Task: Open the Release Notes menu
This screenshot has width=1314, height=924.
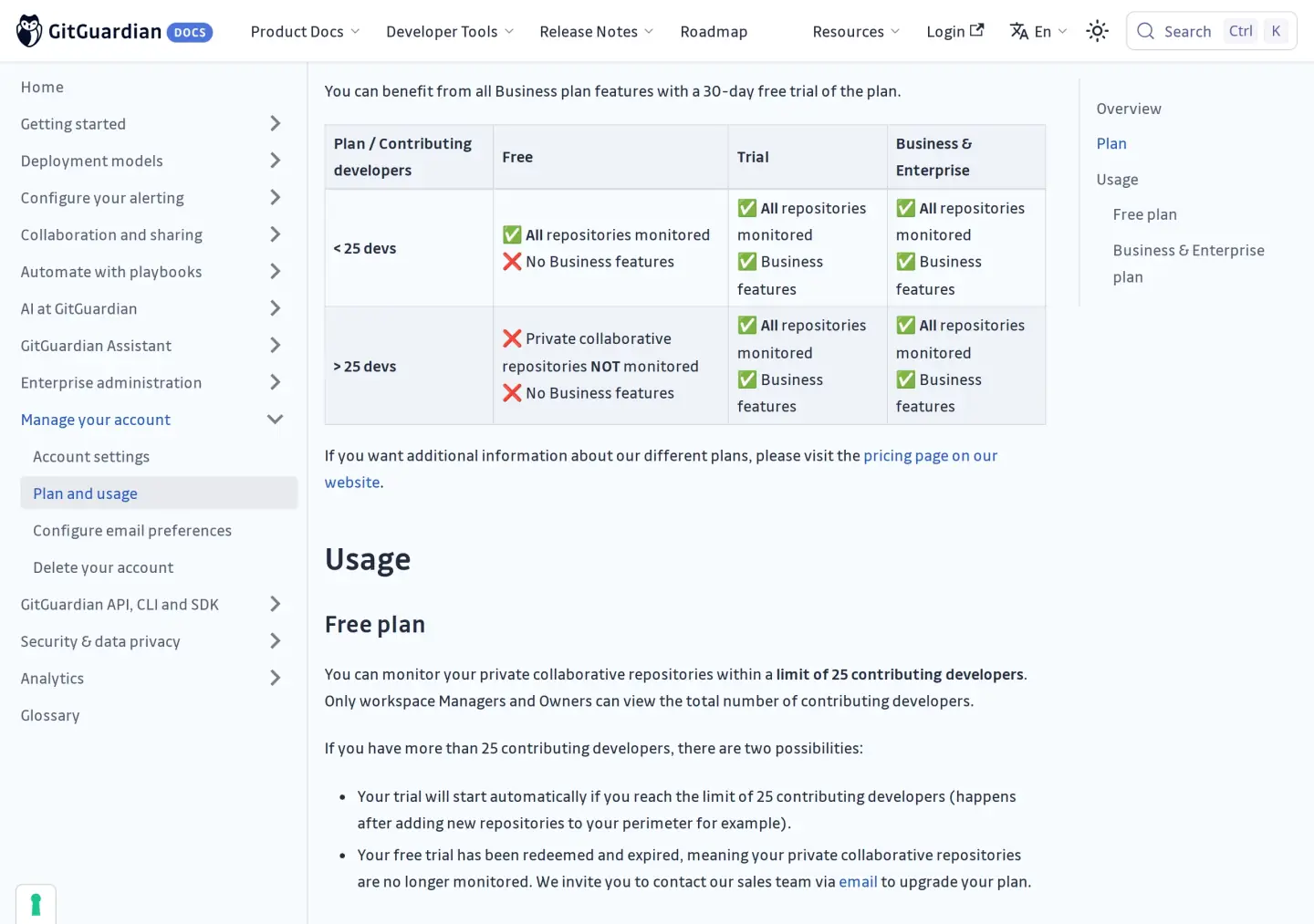Action: point(597,31)
